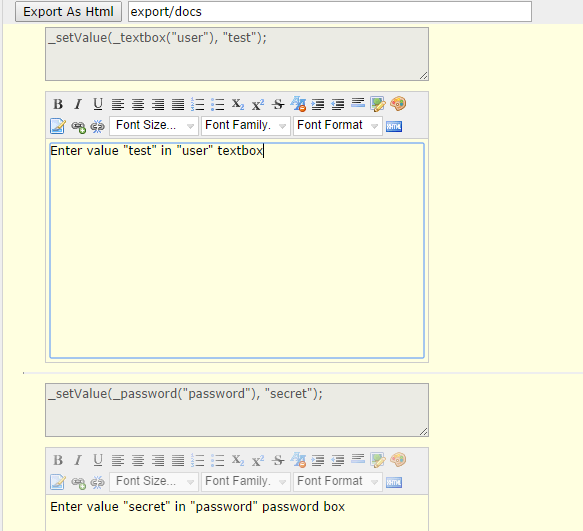Click add link icon in first editor

point(78,126)
